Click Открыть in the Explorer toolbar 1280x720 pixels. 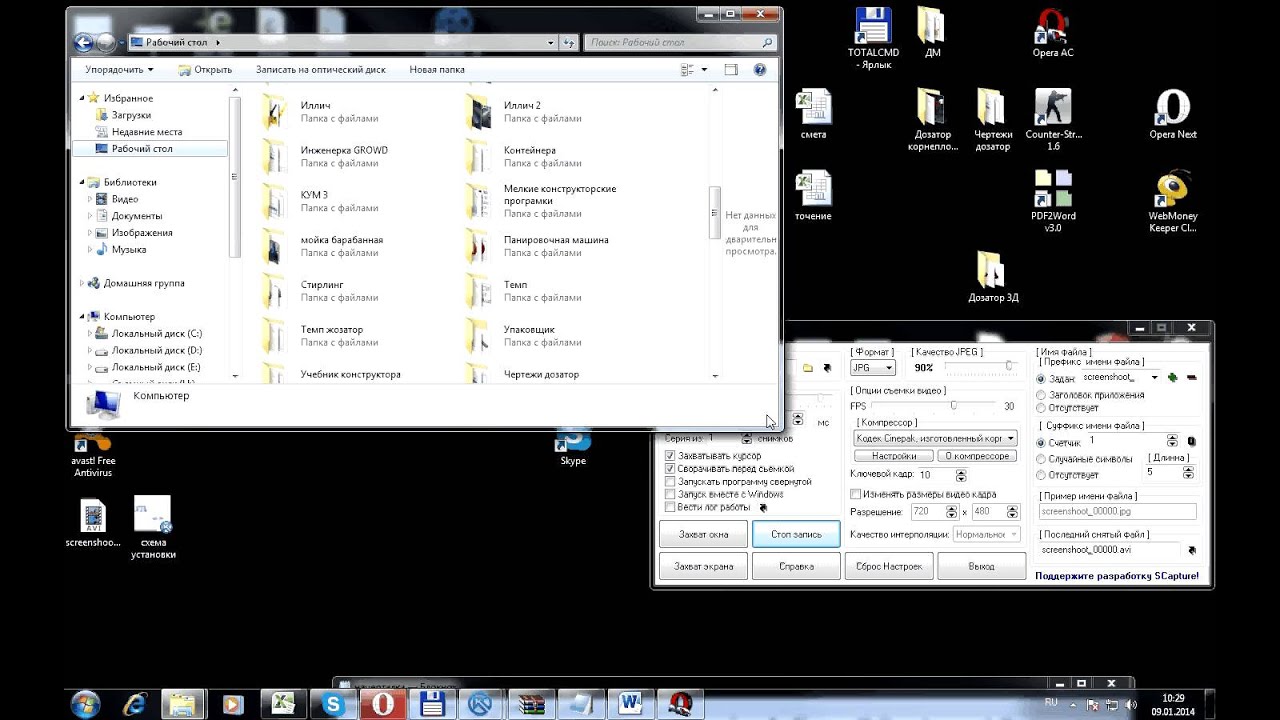coord(205,70)
